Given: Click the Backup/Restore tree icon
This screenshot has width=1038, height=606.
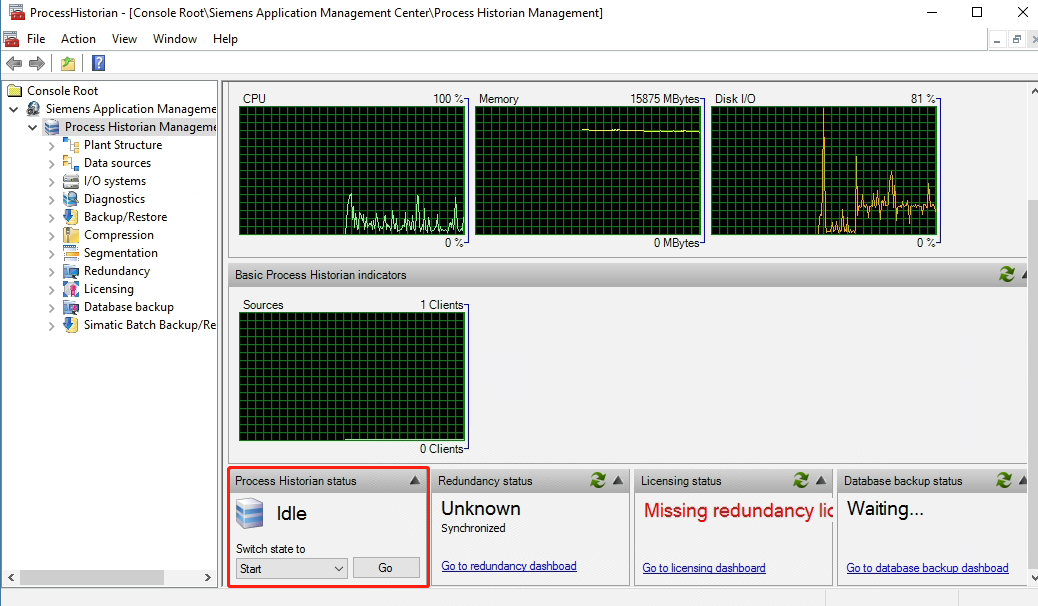Looking at the screenshot, I should 71,217.
